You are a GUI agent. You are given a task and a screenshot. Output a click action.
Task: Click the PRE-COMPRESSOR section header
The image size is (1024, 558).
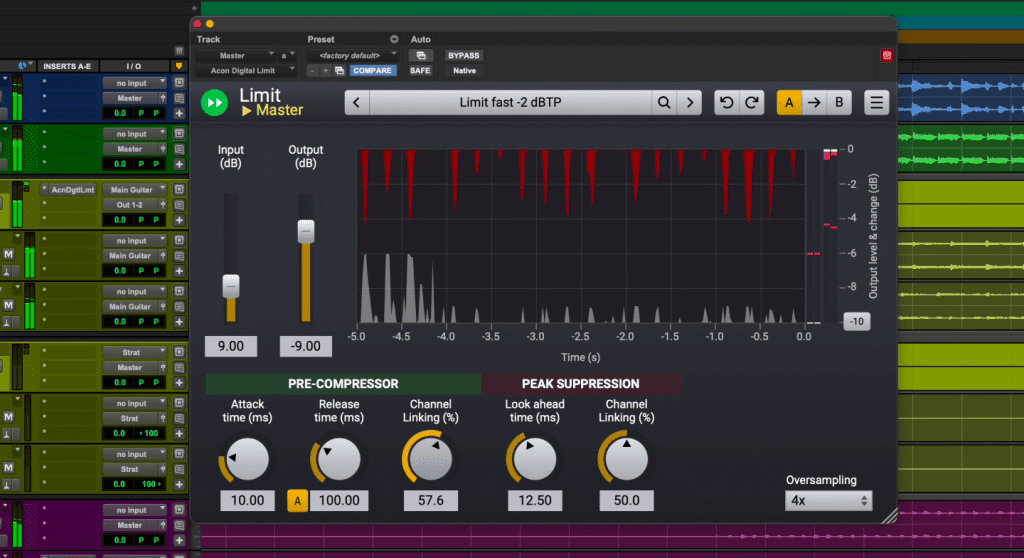(x=344, y=384)
